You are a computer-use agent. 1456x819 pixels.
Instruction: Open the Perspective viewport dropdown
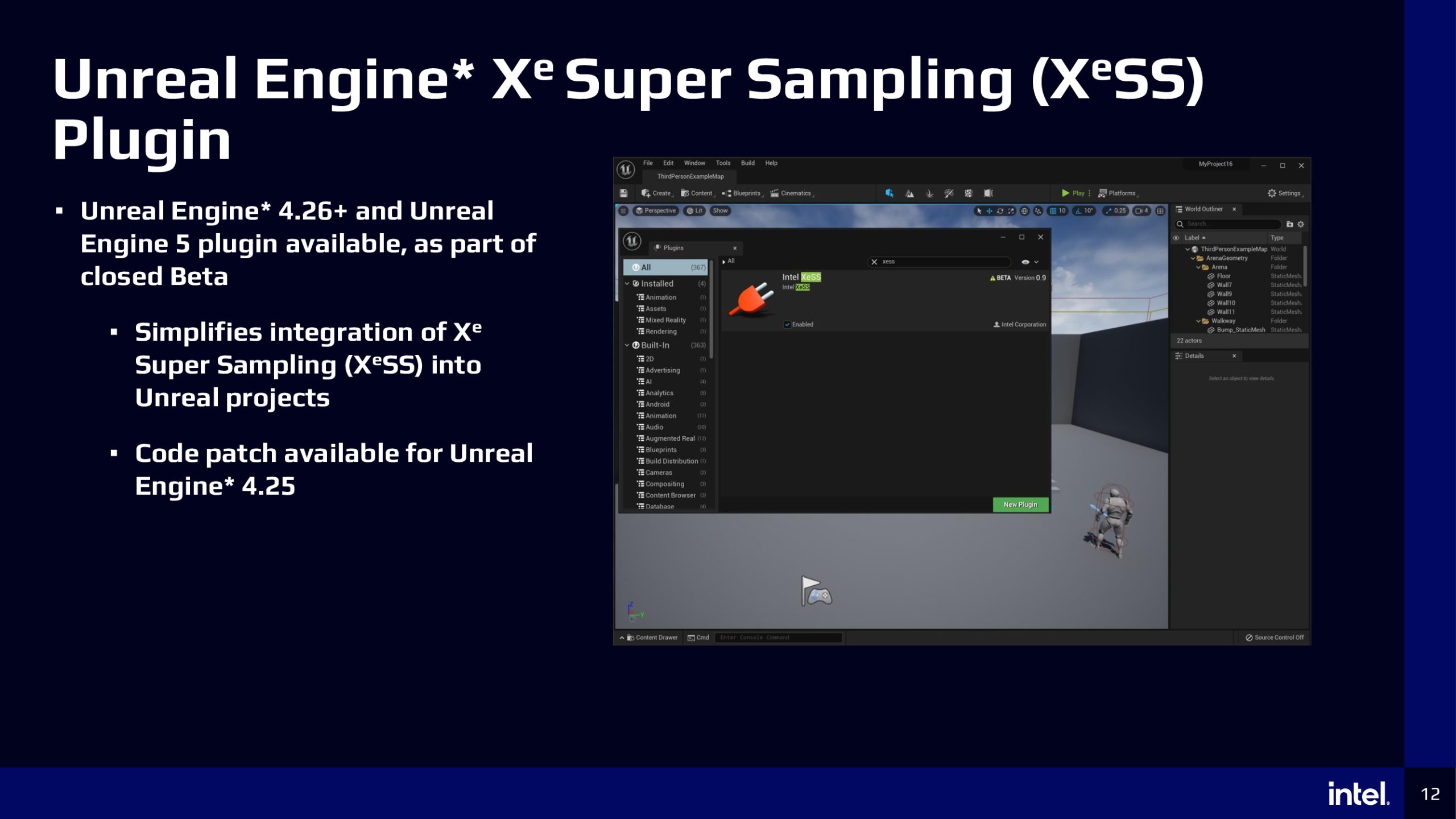coord(656,211)
